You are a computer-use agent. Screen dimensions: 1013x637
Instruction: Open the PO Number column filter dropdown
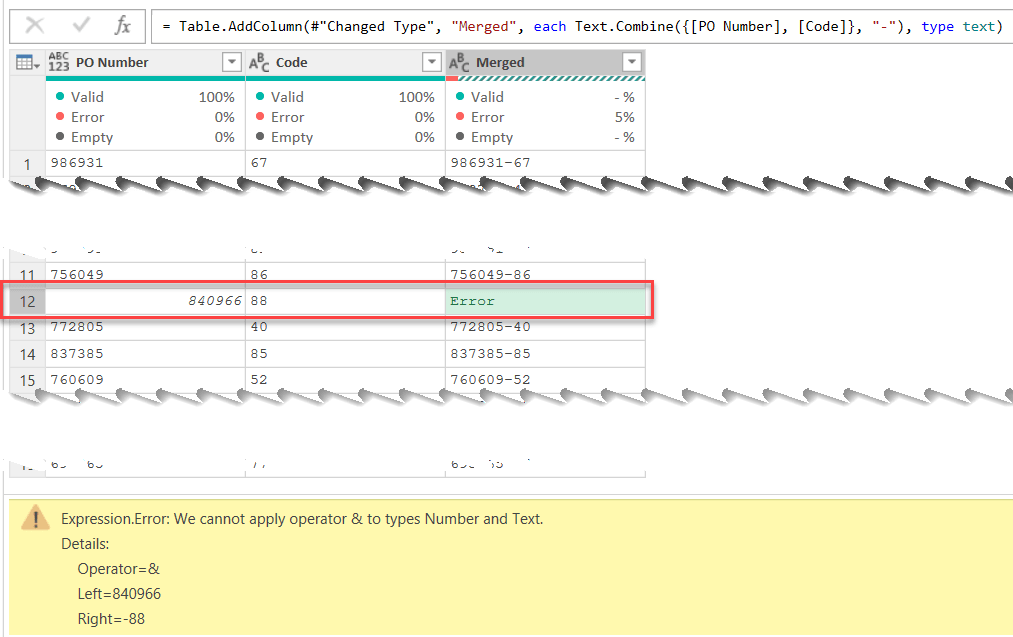coord(231,63)
